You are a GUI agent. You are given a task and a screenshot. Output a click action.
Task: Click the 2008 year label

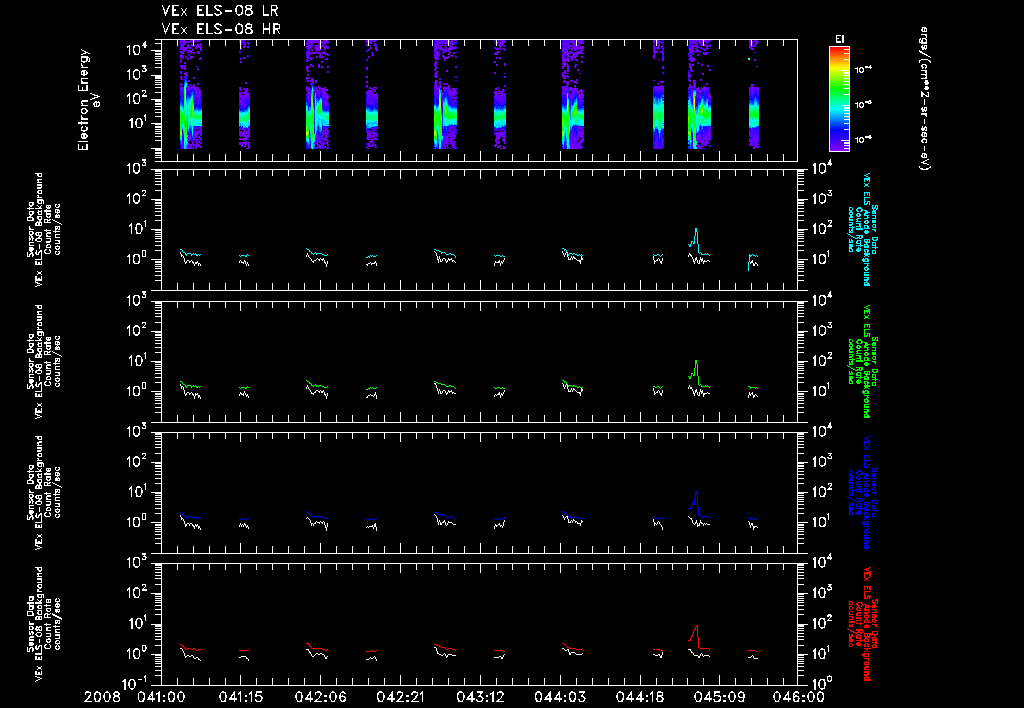pyautogui.click(x=103, y=697)
